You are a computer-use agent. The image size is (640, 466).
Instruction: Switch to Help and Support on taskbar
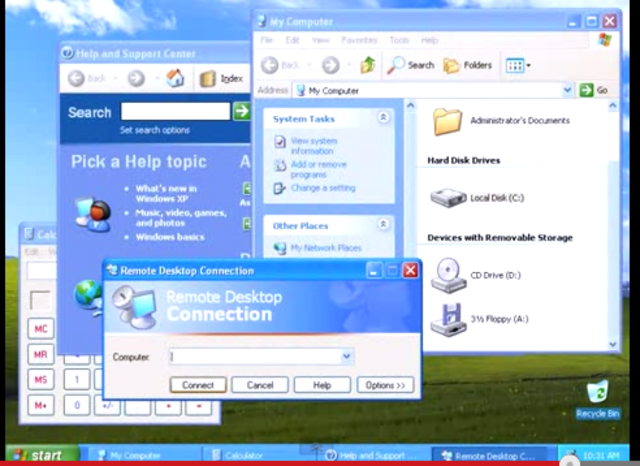(x=372, y=455)
